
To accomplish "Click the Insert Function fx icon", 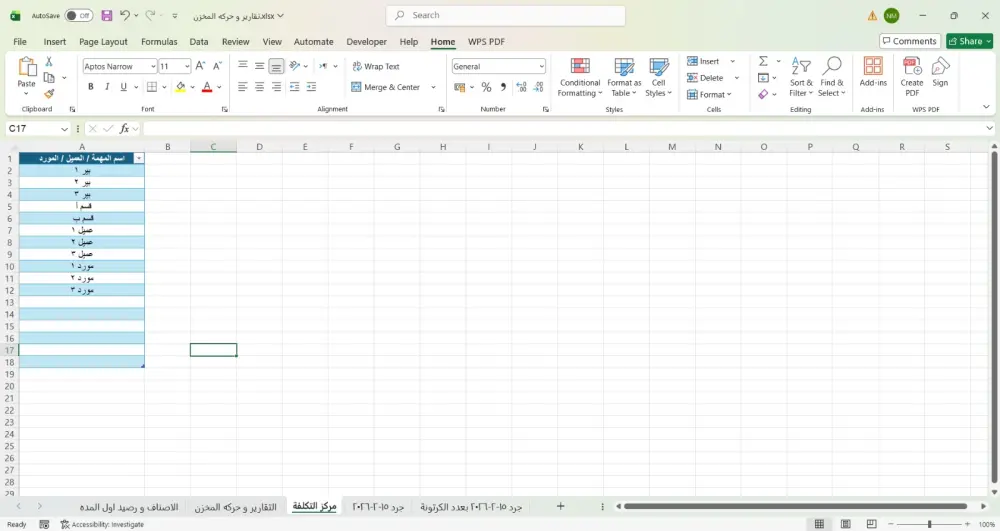I will coord(124,129).
